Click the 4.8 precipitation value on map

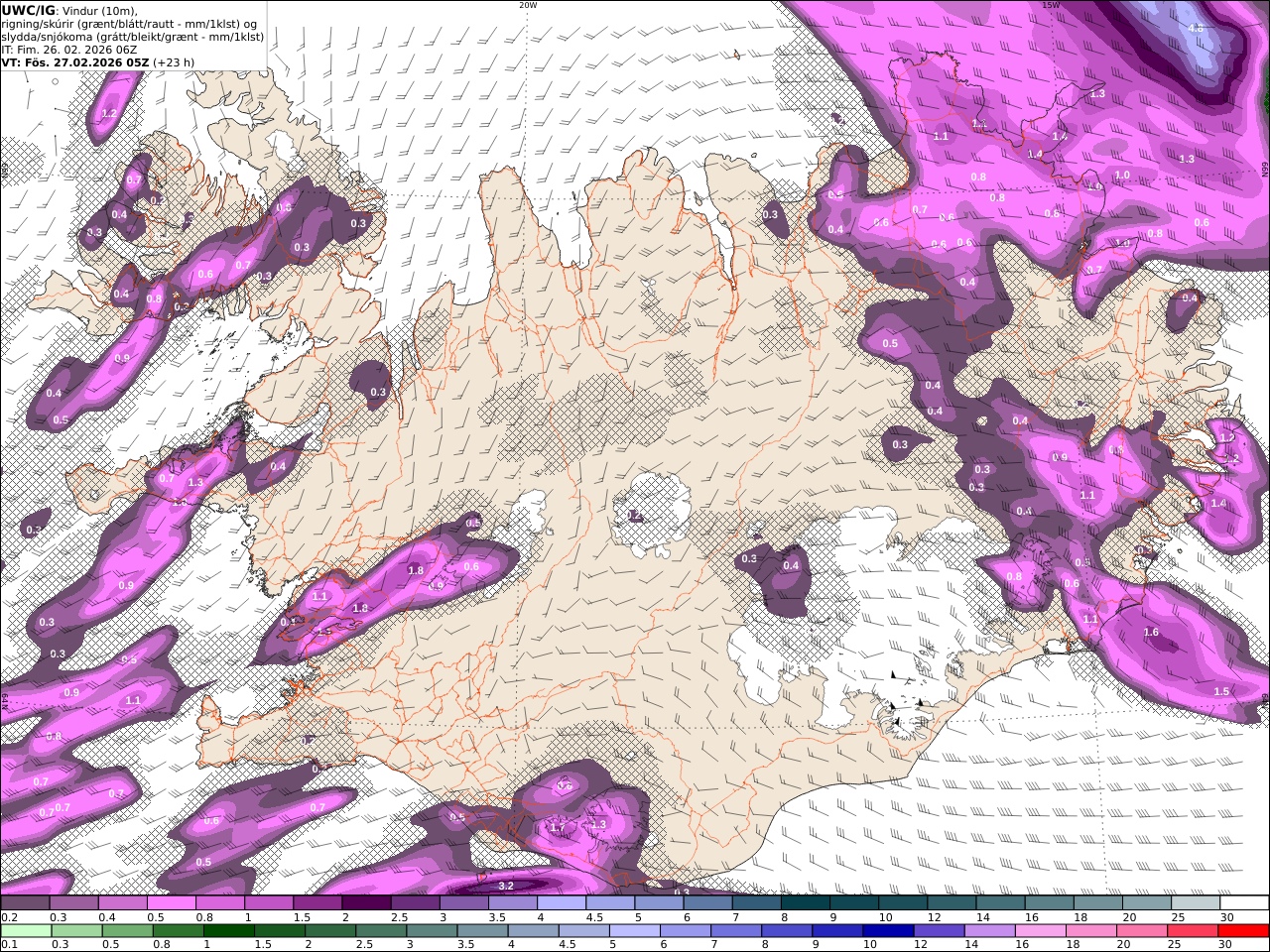point(1196,28)
